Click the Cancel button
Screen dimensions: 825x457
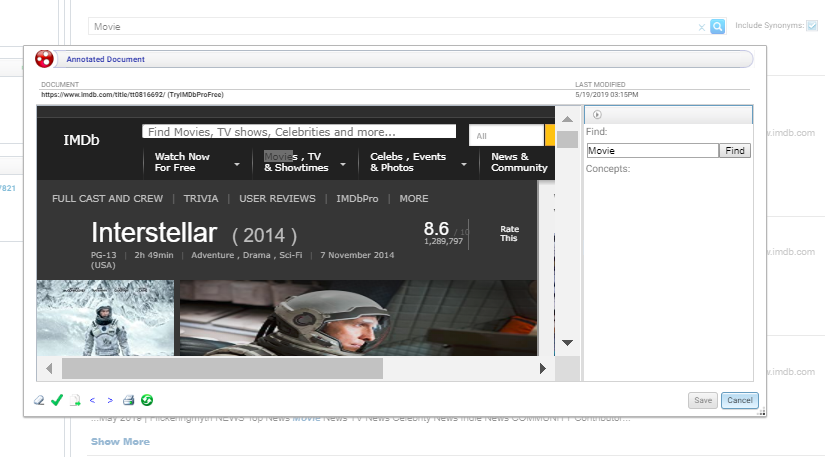740,400
